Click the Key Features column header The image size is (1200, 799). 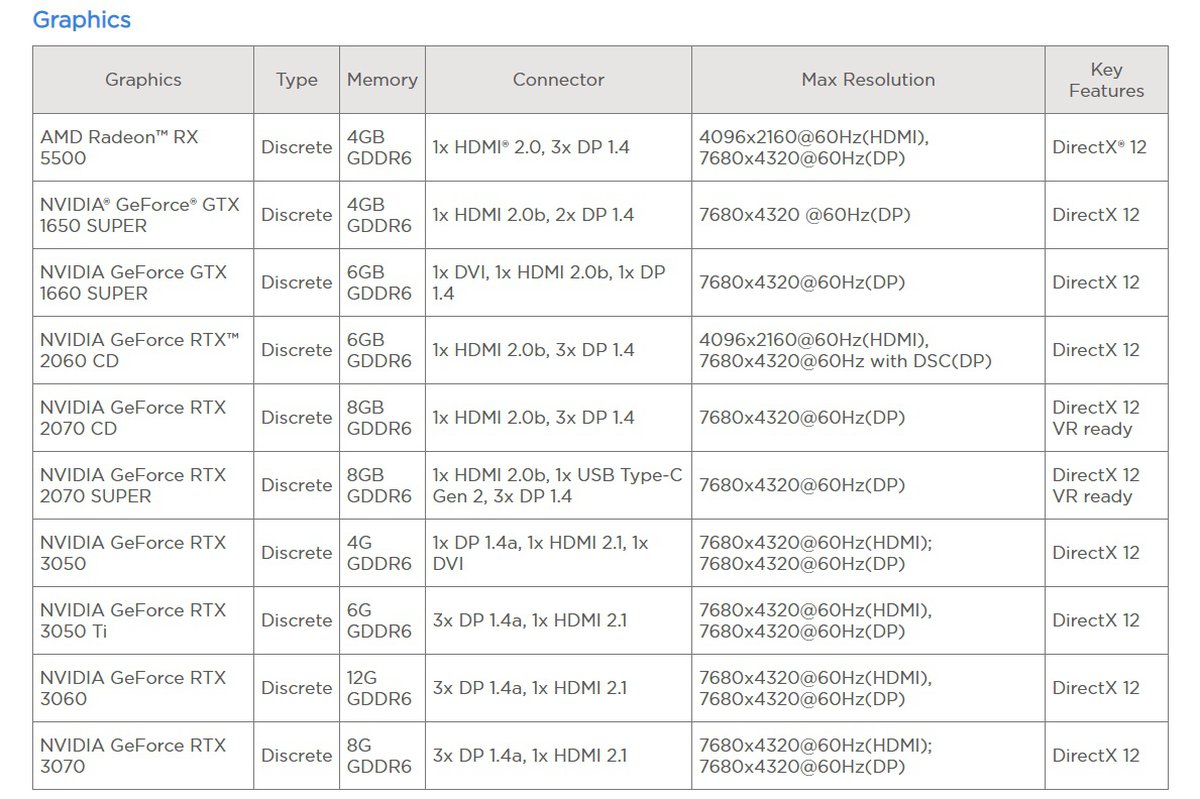(1106, 80)
